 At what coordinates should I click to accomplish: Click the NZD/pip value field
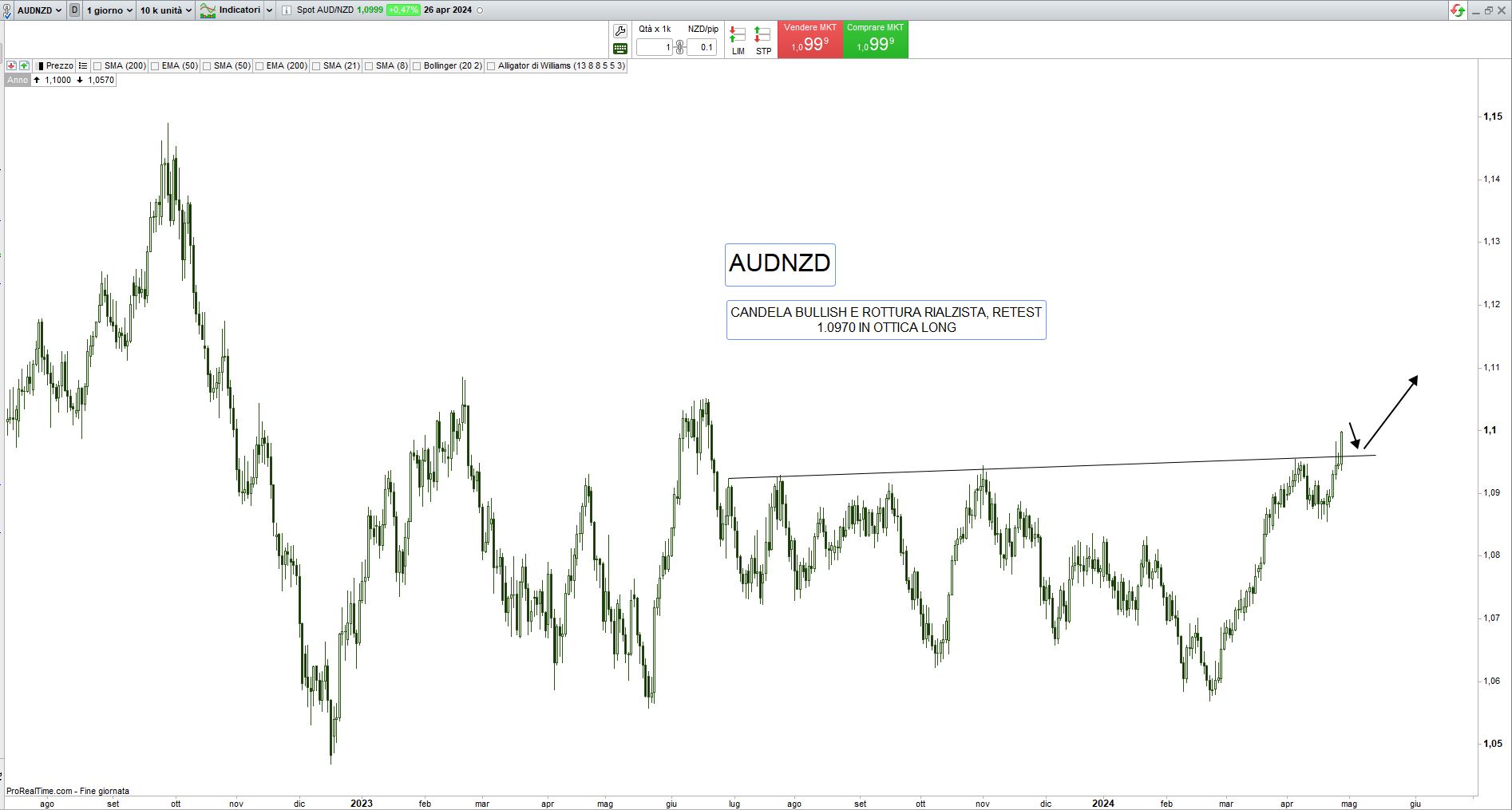click(702, 47)
